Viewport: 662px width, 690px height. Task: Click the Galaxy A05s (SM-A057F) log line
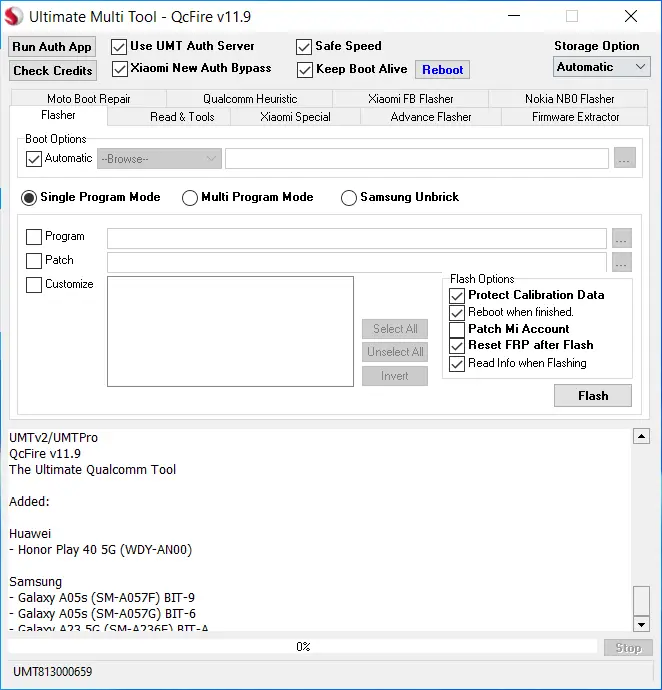[102, 598]
